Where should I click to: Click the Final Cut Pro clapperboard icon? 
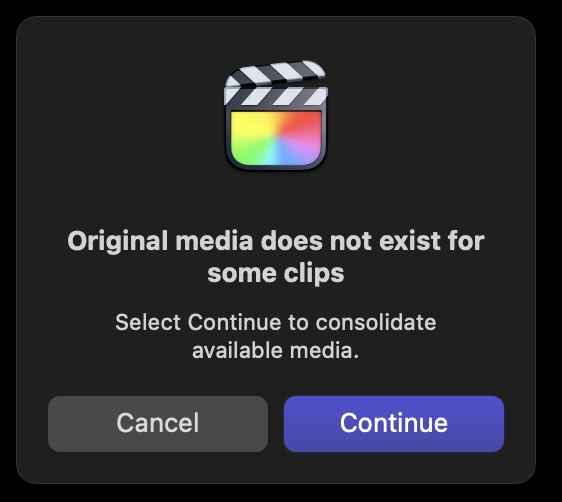point(276,115)
